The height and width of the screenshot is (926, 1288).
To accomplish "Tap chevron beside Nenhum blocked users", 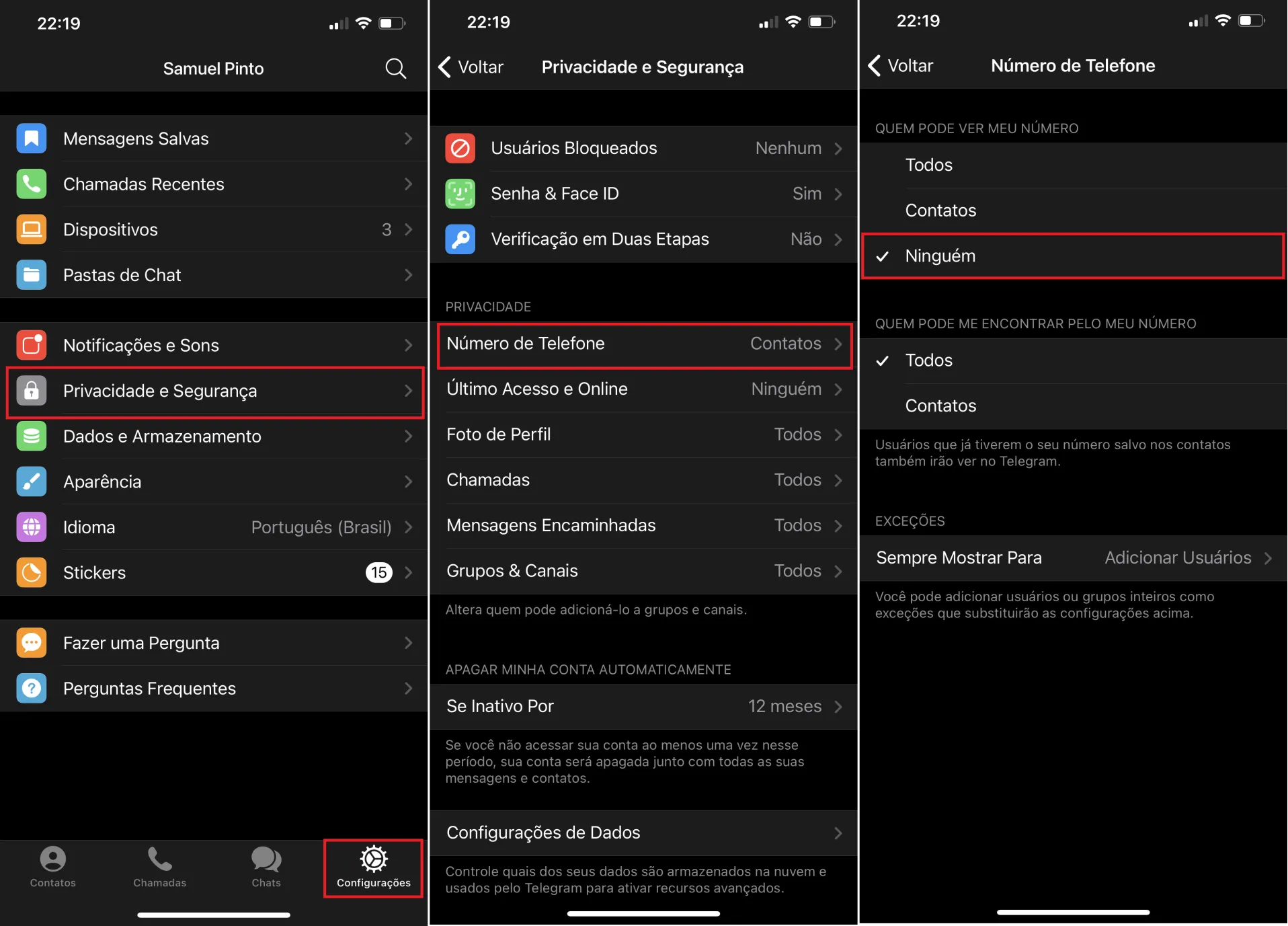I will [838, 149].
